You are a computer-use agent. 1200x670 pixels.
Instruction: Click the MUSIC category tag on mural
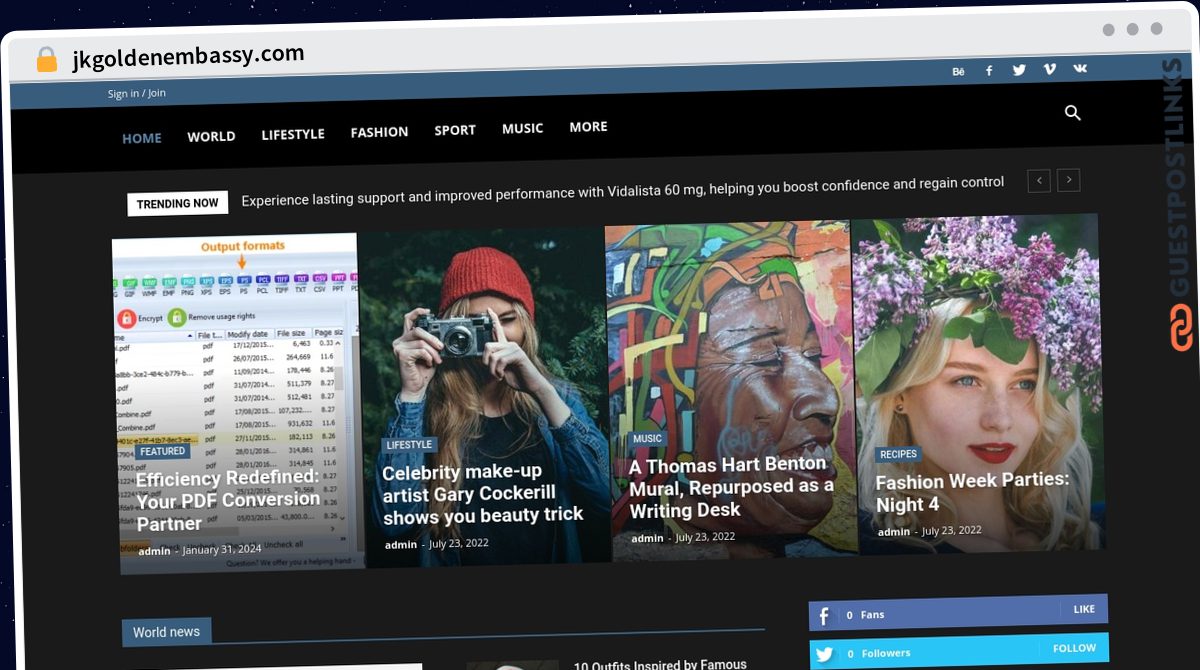647,439
